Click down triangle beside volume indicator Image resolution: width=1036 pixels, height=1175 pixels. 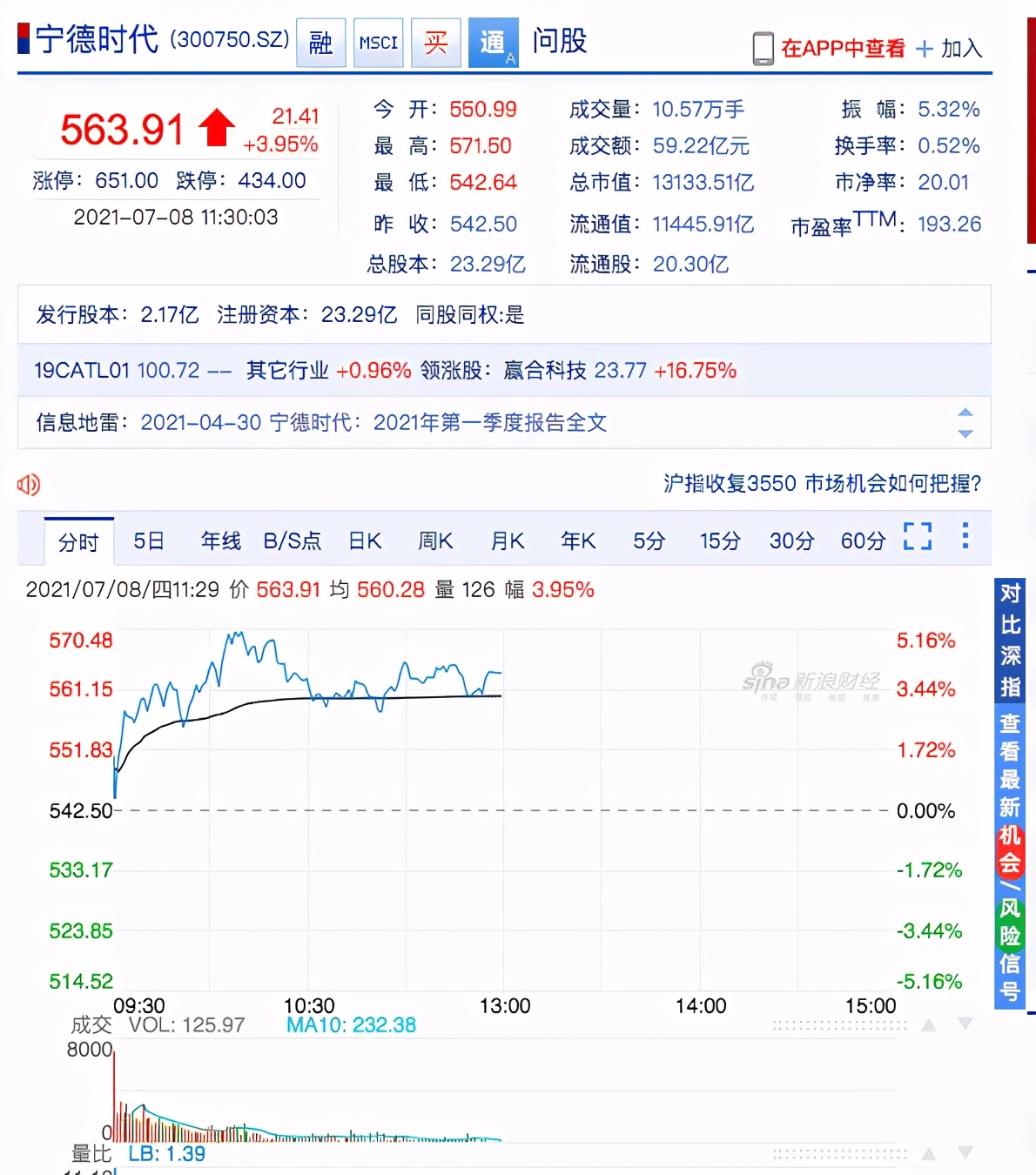(x=965, y=1024)
